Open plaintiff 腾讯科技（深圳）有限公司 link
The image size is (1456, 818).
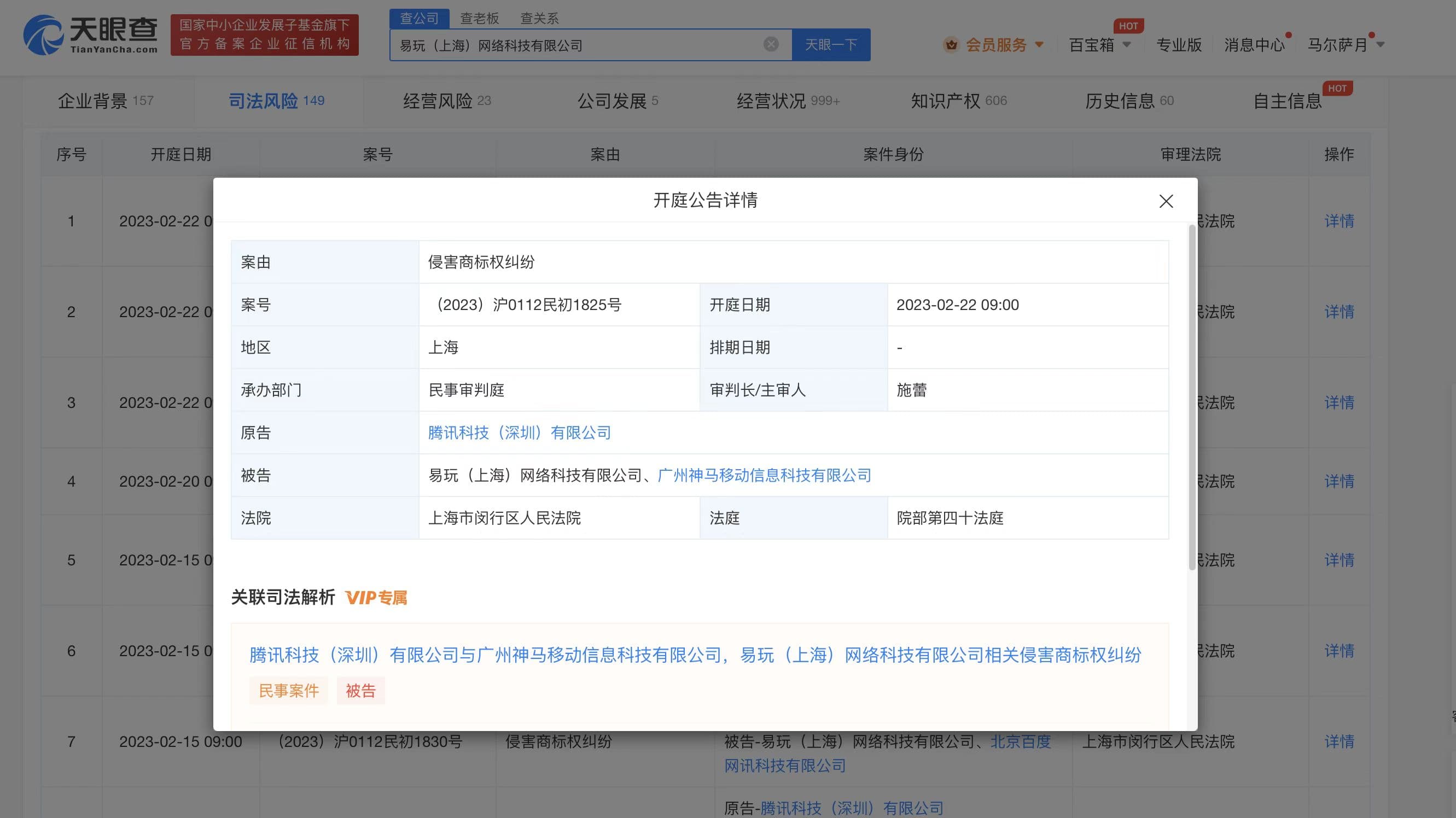pyautogui.click(x=519, y=433)
